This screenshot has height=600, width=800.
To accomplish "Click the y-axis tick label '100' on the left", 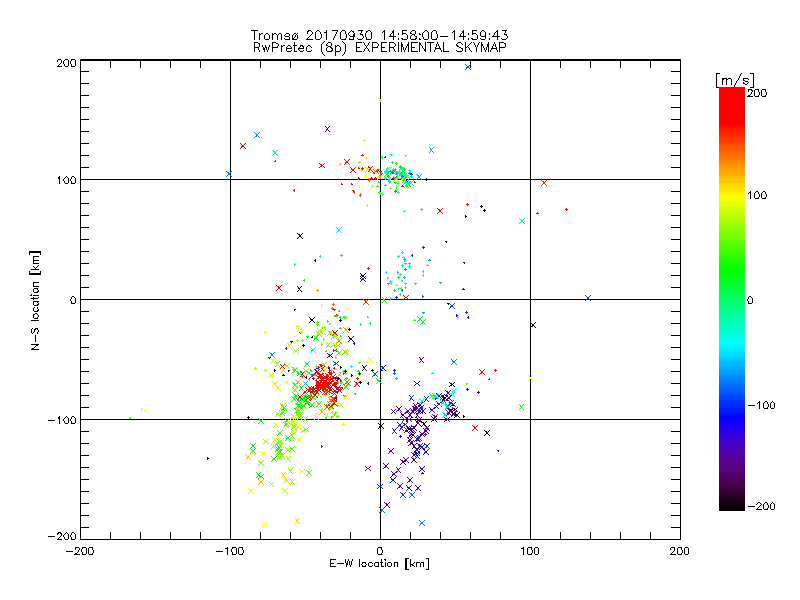I will click(66, 180).
